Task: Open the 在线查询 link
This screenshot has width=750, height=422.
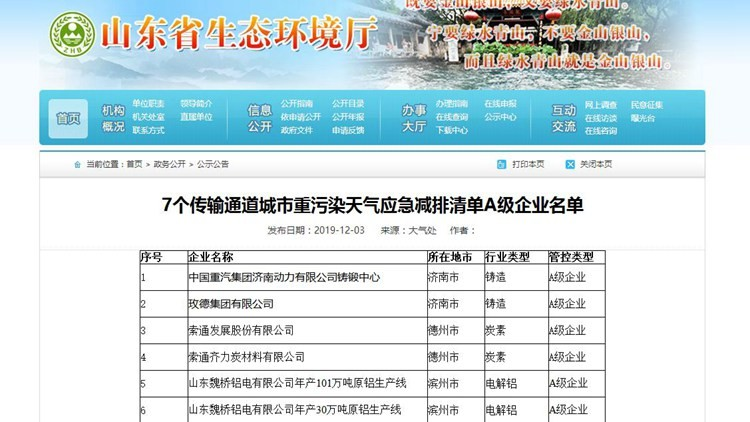Action: pos(452,117)
